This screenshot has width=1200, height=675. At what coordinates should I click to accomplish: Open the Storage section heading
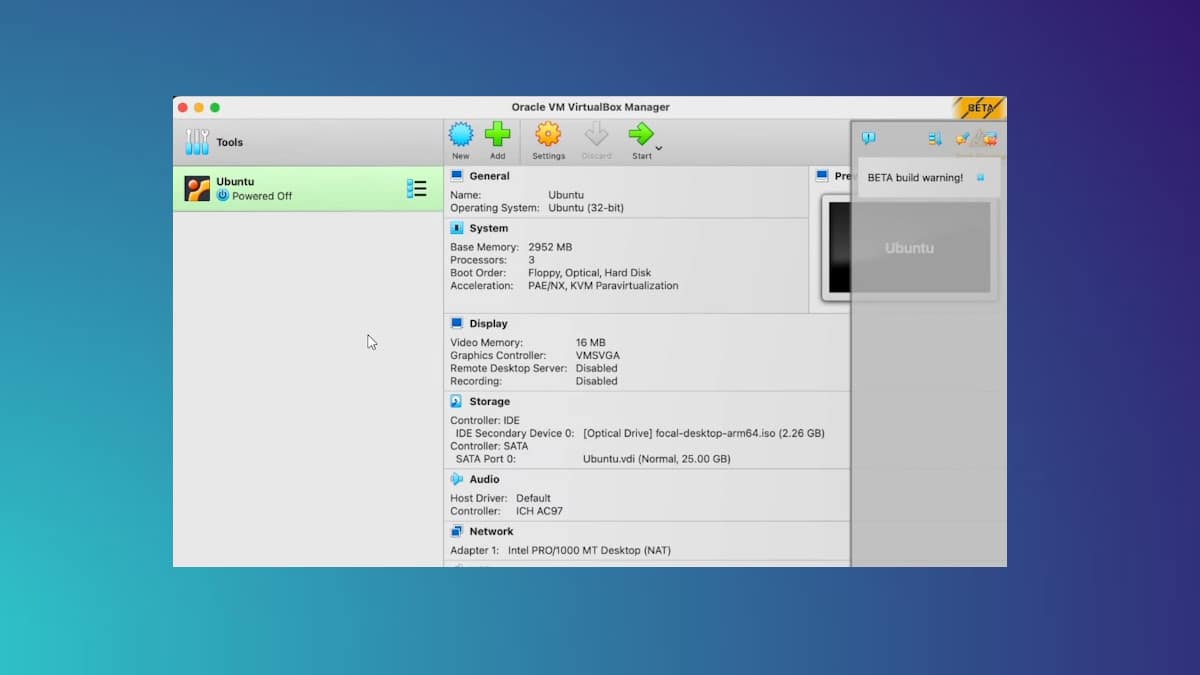tap(490, 402)
